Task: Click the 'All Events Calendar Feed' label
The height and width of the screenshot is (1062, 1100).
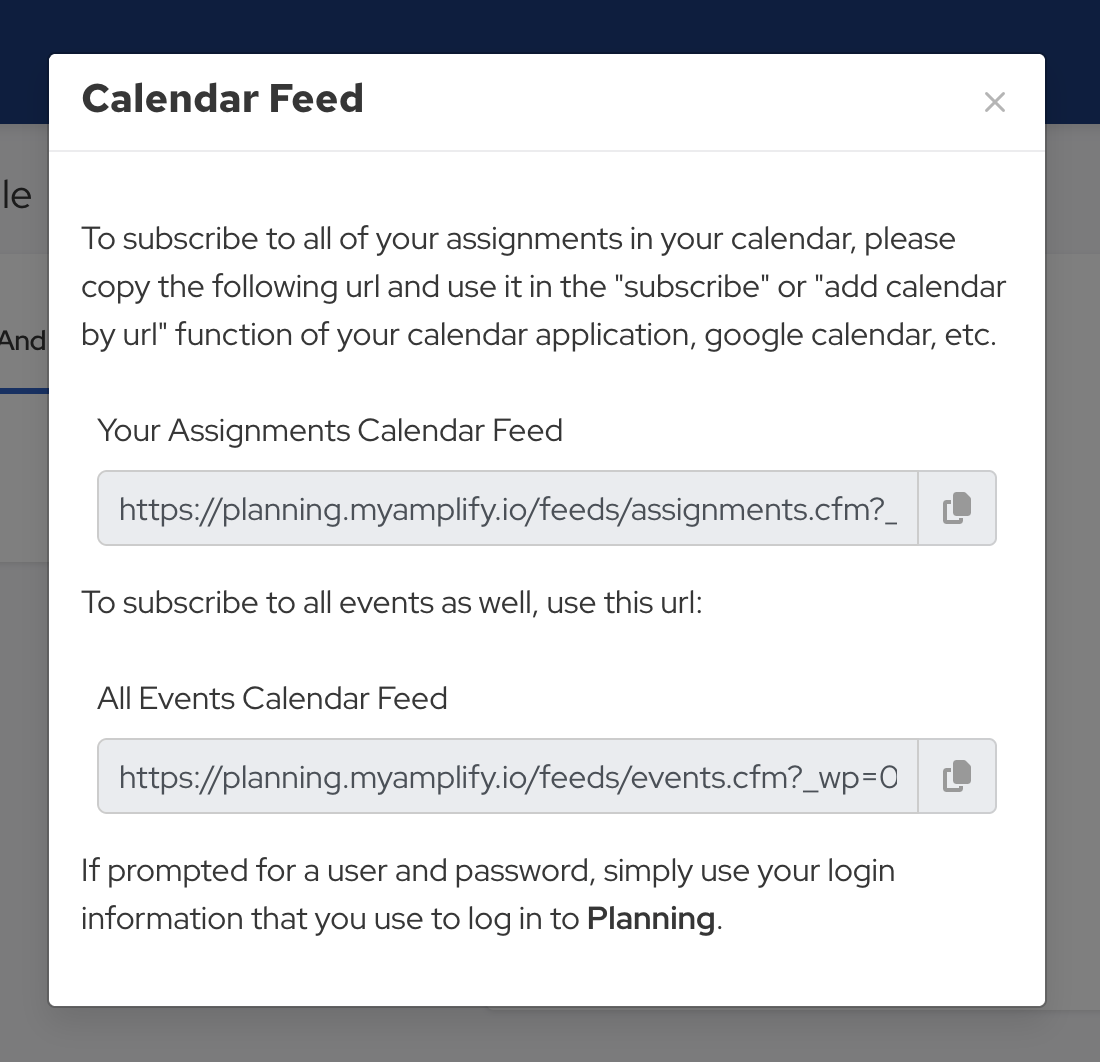Action: point(272,698)
